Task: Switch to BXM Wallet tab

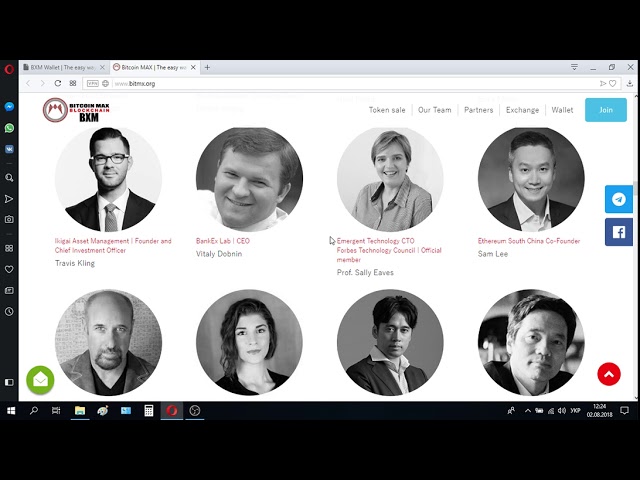Action: pyautogui.click(x=59, y=67)
